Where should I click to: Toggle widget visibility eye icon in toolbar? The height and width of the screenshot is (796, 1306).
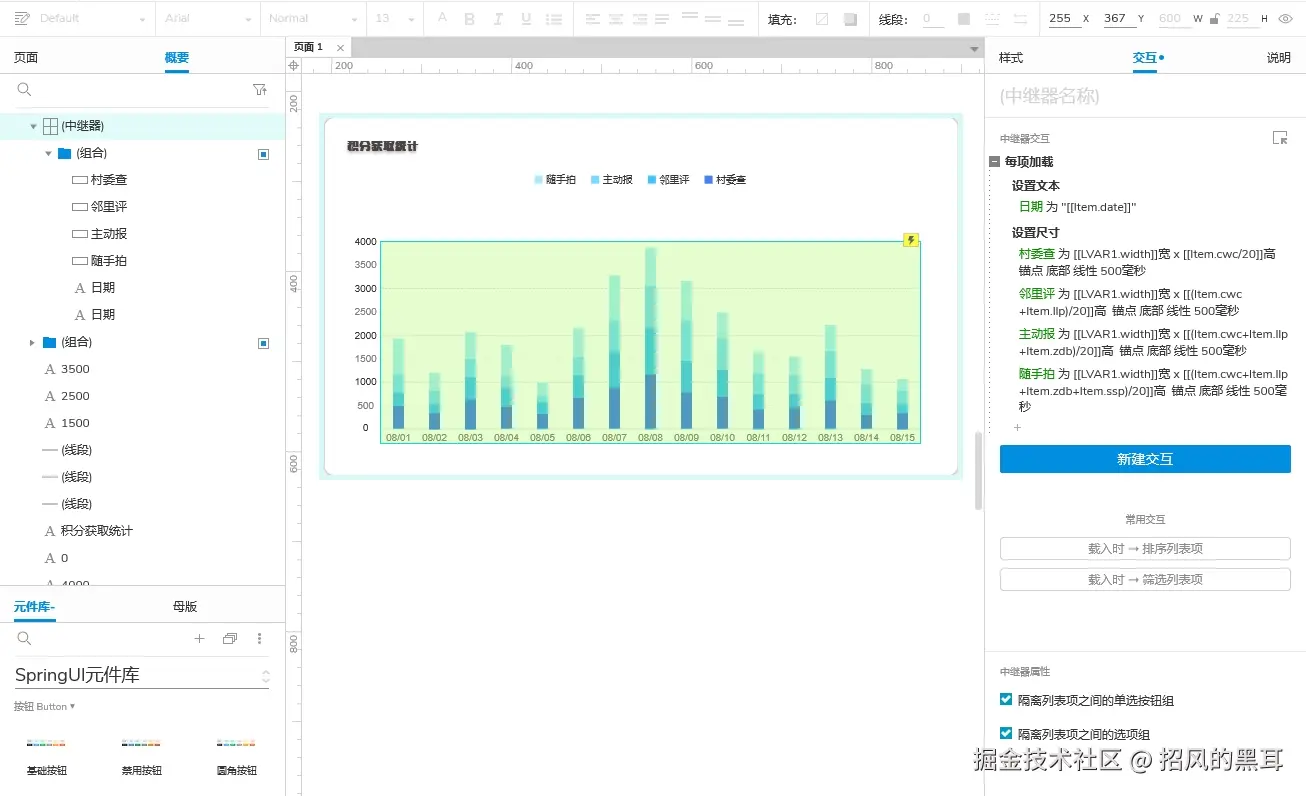coord(1286,18)
